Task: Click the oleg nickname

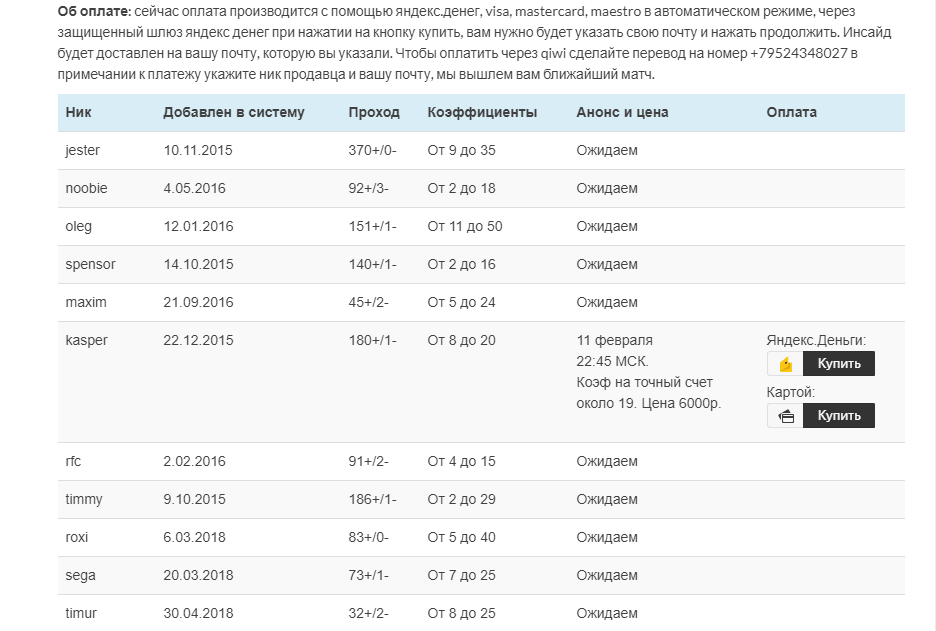Action: coord(78,226)
